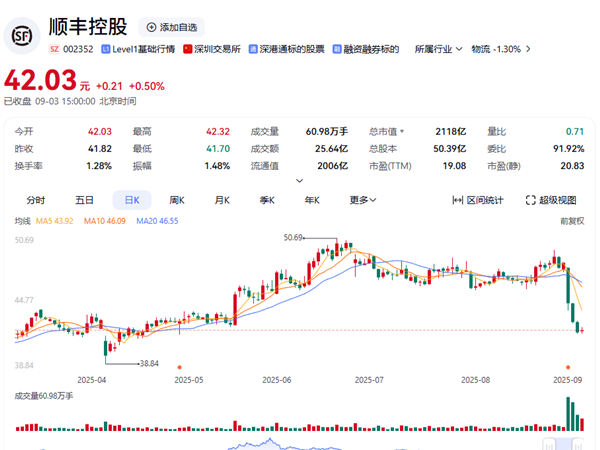Click orange event dot near 2025-05

click(x=179, y=367)
